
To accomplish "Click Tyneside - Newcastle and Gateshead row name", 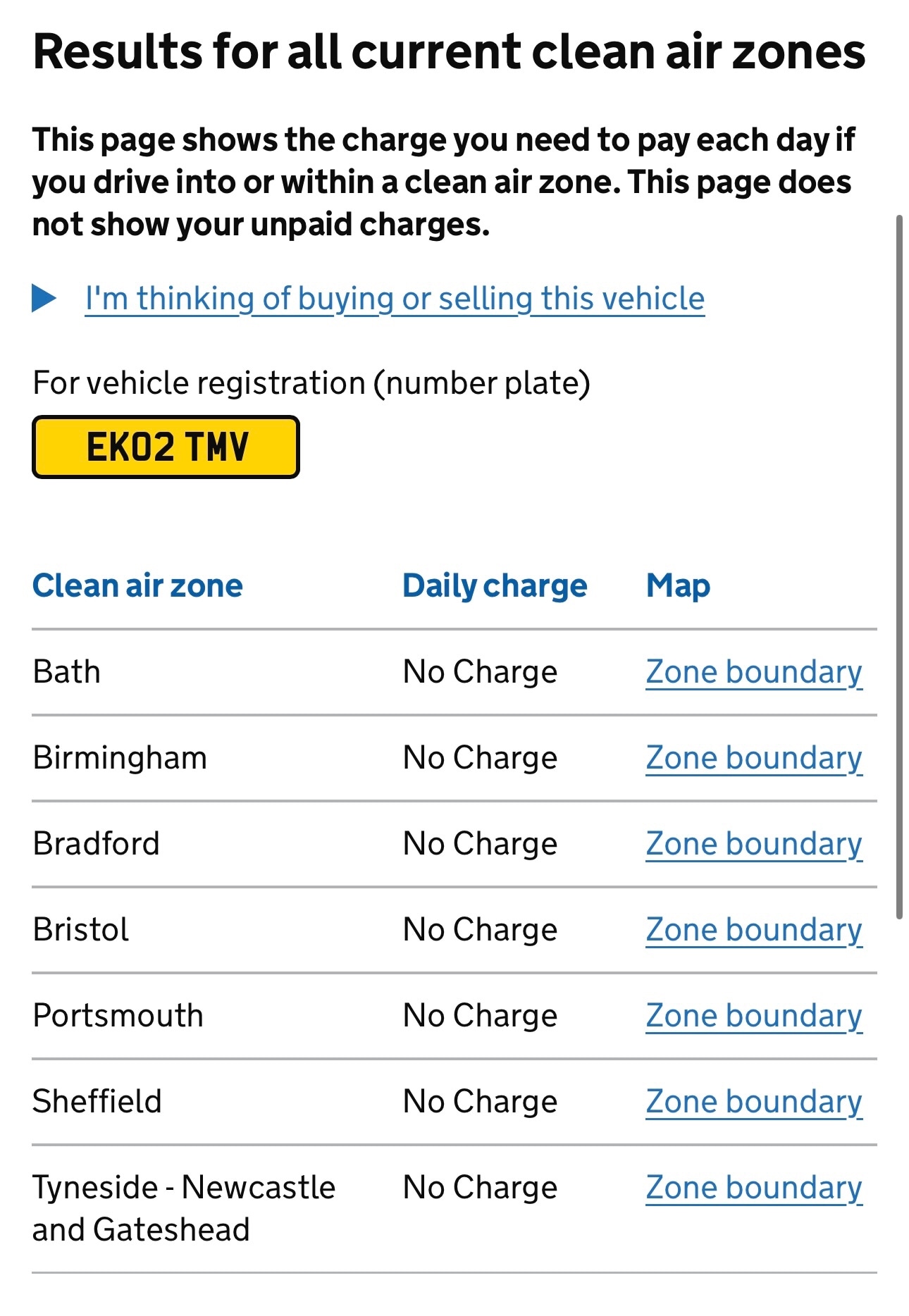I will click(183, 1208).
